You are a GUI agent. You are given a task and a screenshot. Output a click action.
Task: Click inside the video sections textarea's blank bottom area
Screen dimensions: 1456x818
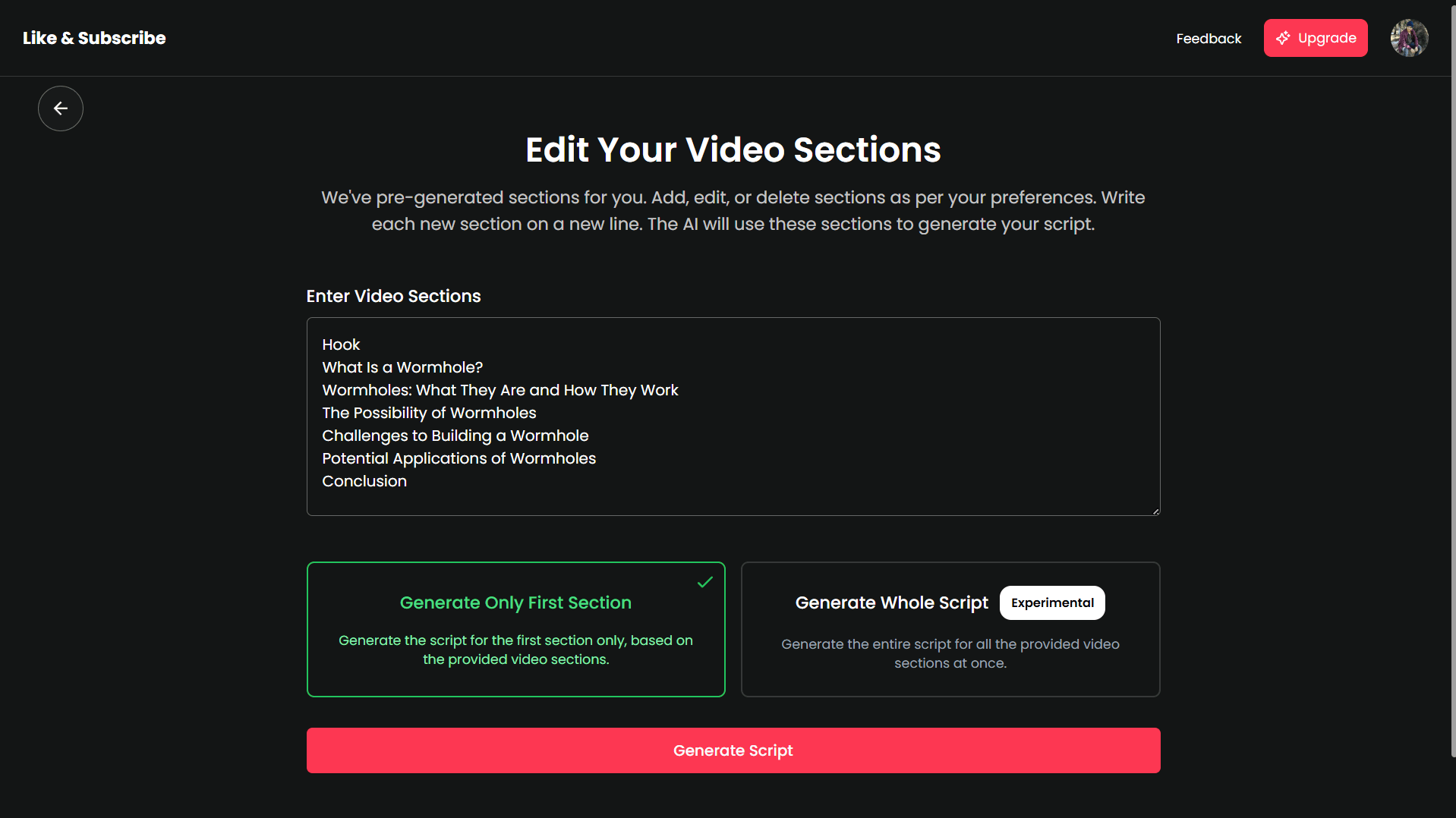(733, 502)
